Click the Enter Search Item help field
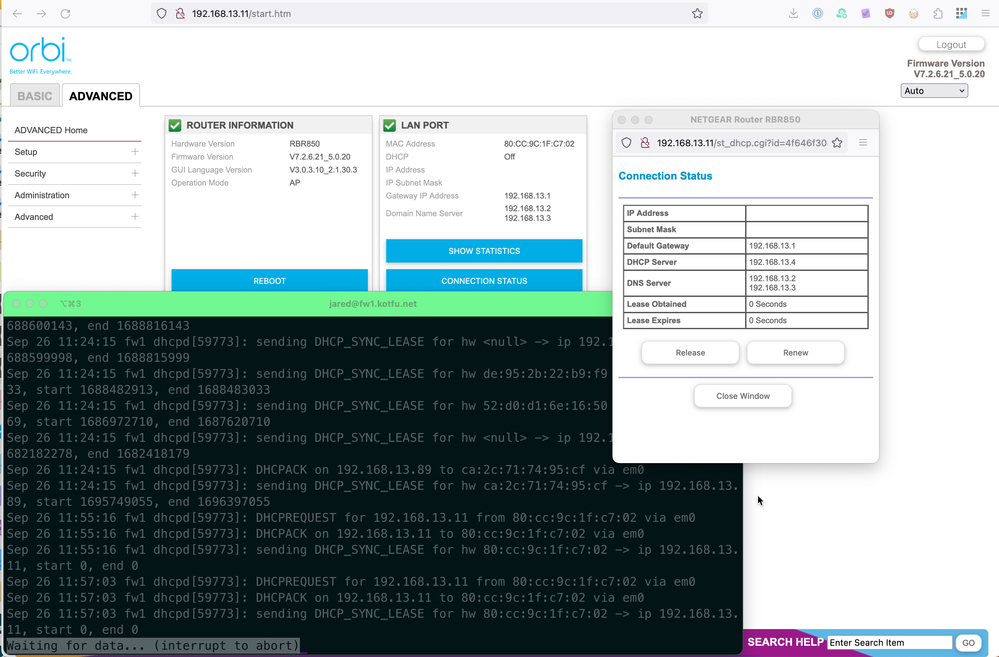 pyautogui.click(x=890, y=642)
